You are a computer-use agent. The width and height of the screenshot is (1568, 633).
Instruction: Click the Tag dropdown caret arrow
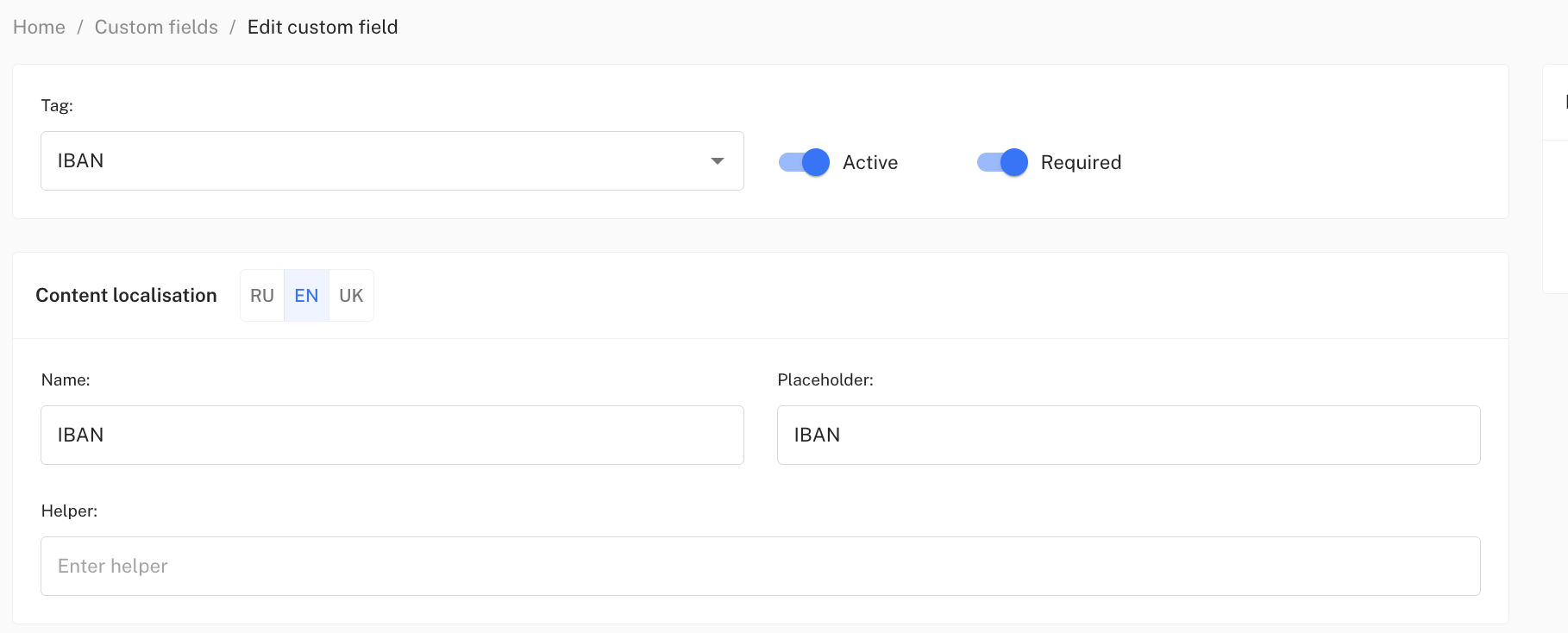click(717, 161)
